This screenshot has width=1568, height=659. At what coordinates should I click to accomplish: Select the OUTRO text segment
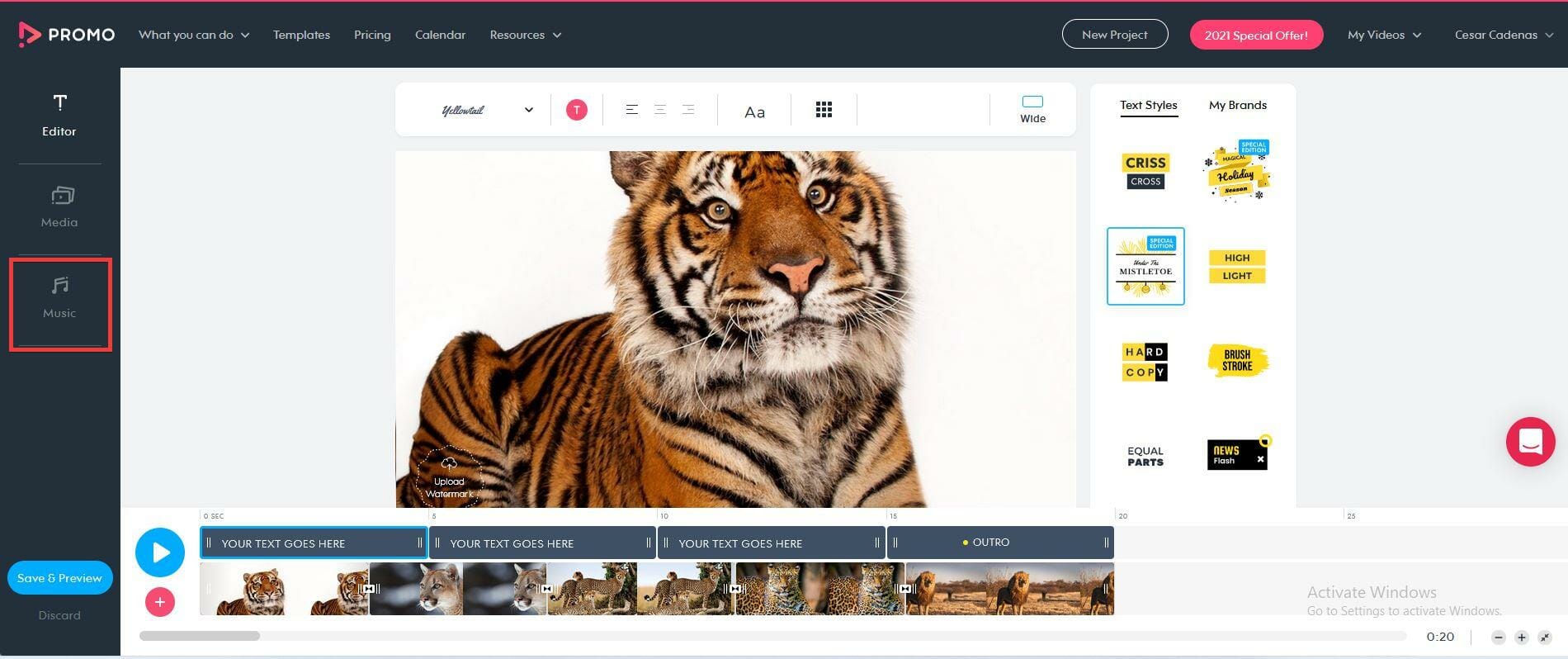[1000, 543]
